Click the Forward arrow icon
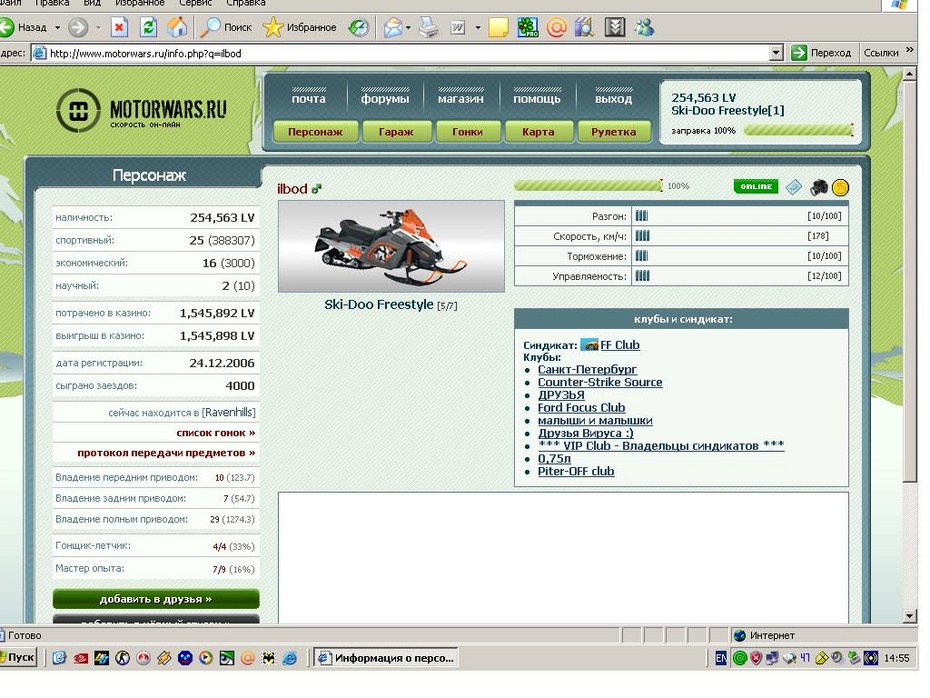Image resolution: width=930 pixels, height=698 pixels. click(x=78, y=27)
